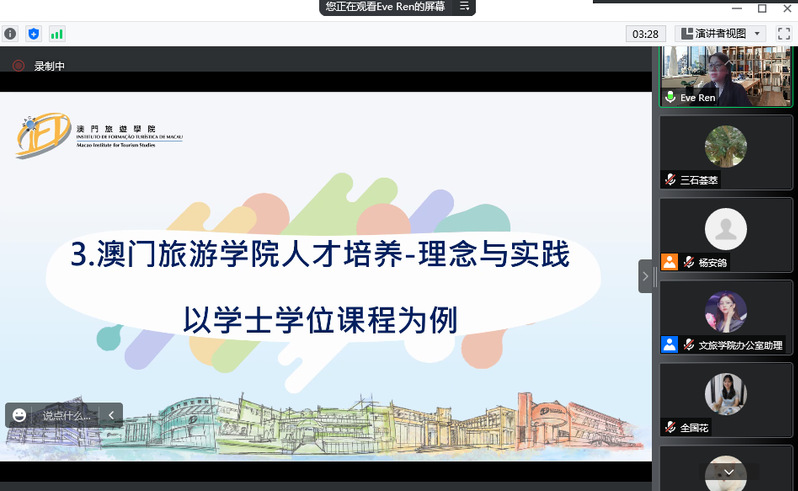Open the emoji reaction picker
Screen dimensions: 798x491
(20, 415)
